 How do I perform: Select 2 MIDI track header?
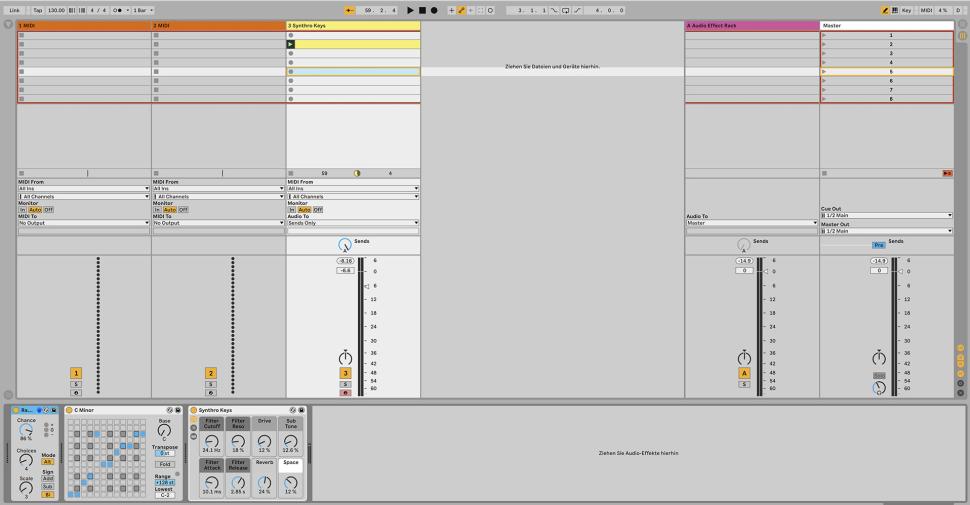point(218,26)
